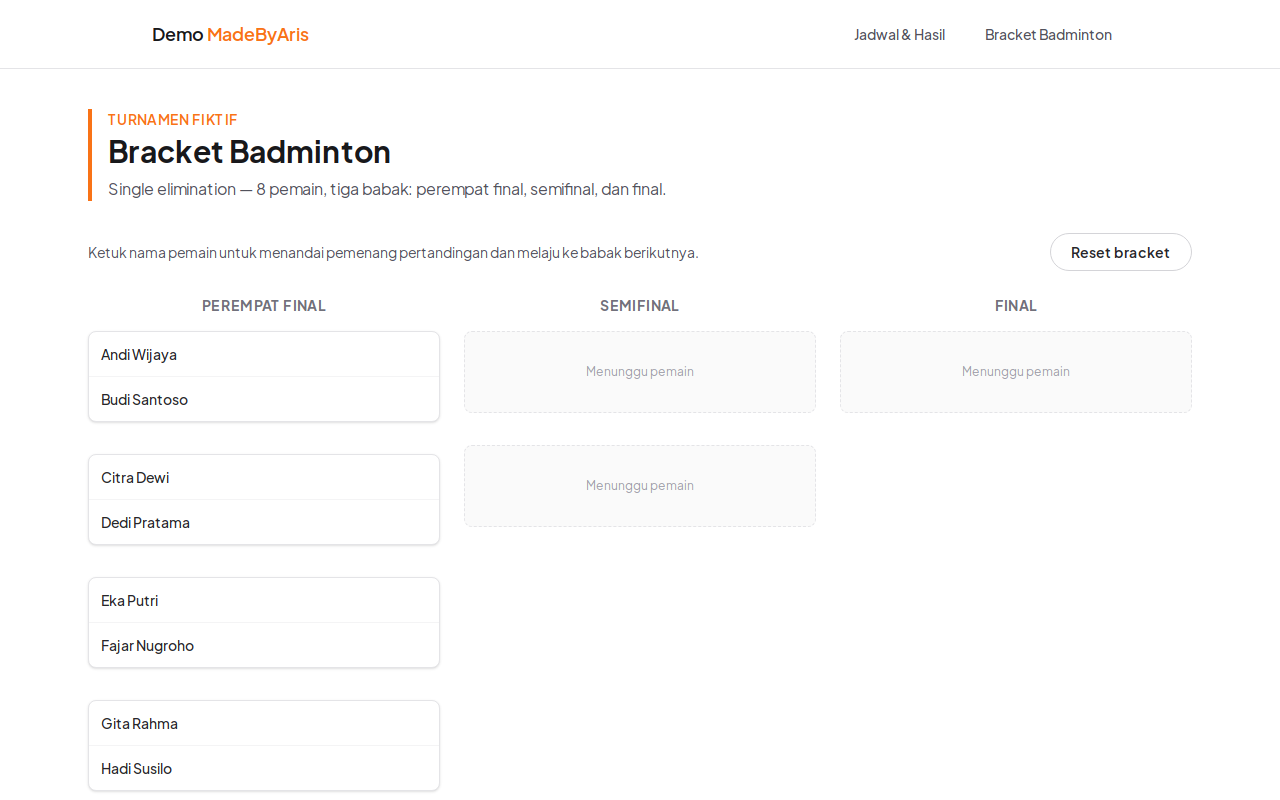Click the FINAL column heading
Image resolution: width=1280 pixels, height=800 pixels.
coord(1016,306)
